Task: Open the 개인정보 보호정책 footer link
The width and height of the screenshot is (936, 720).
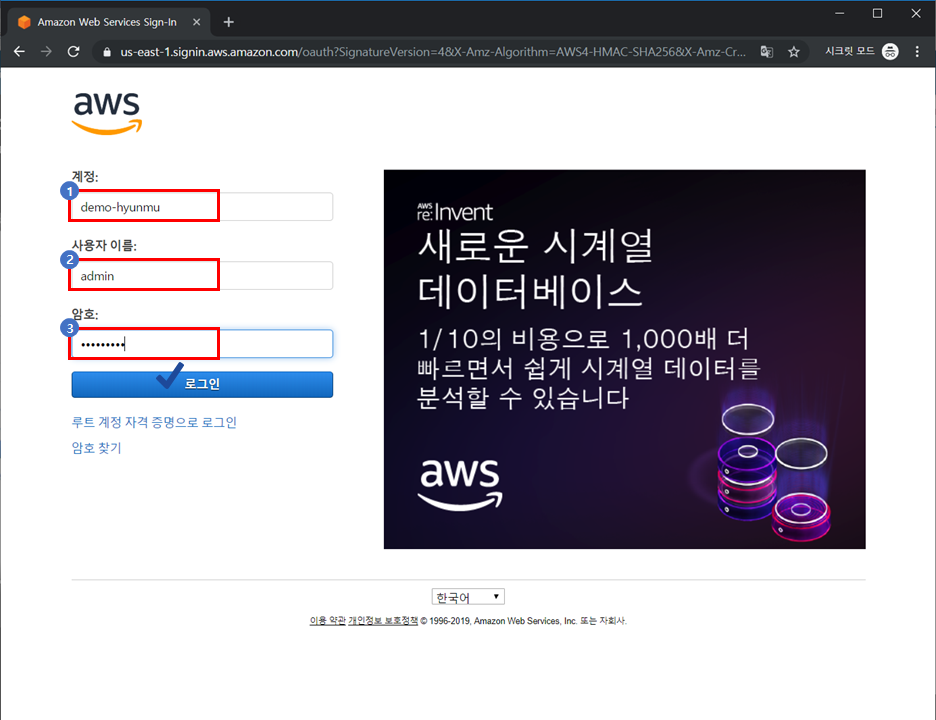Action: (383, 621)
